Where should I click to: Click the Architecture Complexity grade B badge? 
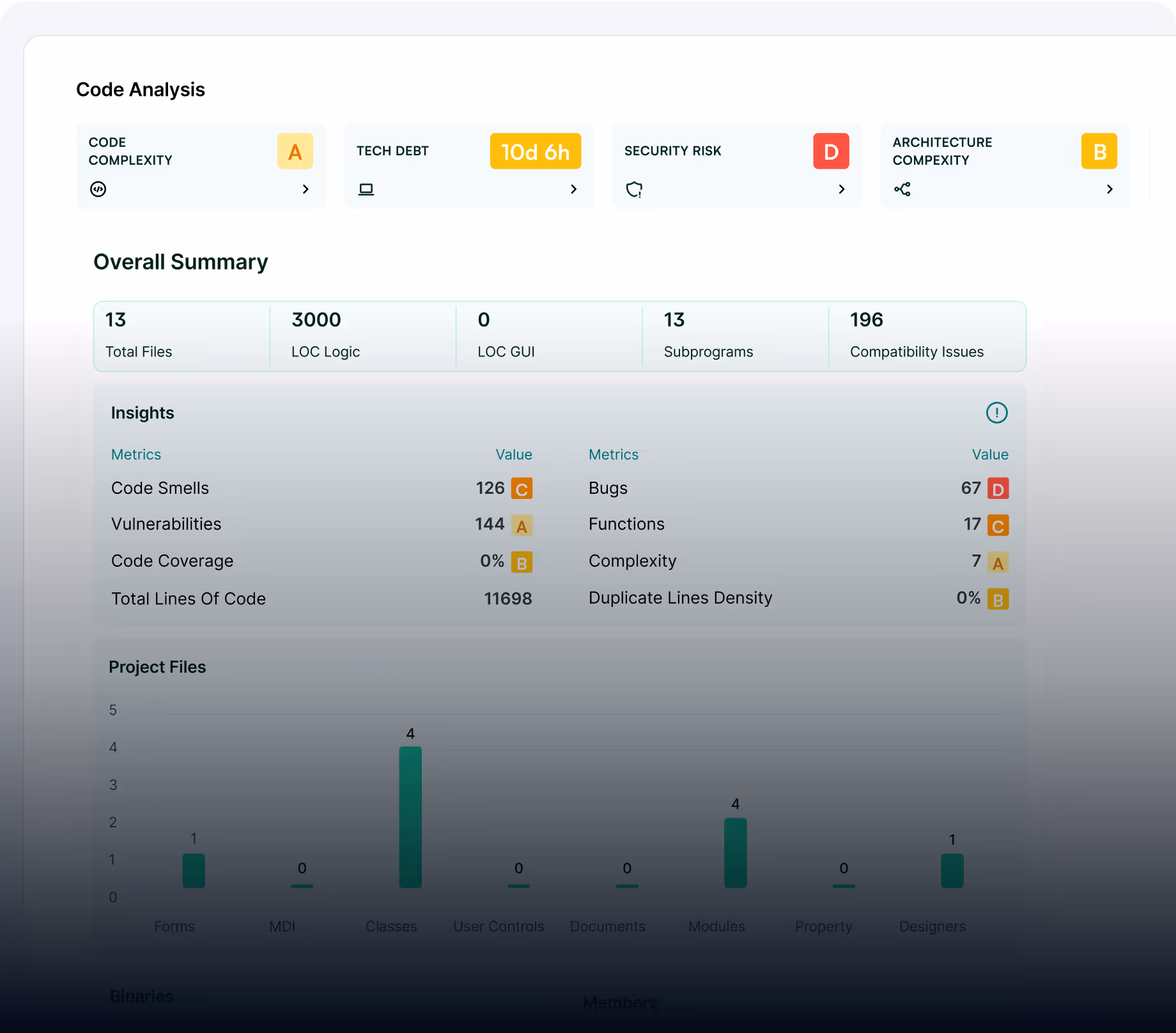tap(1099, 151)
